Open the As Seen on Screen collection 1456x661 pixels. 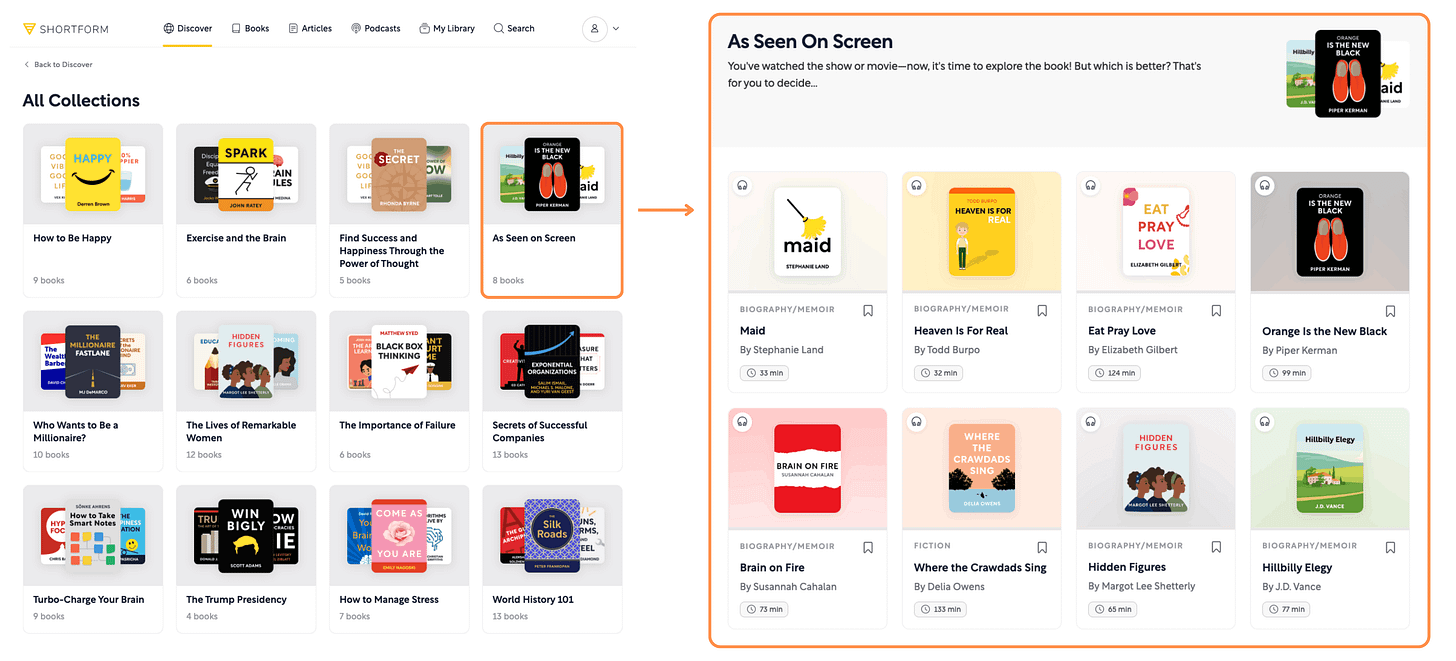click(x=552, y=210)
